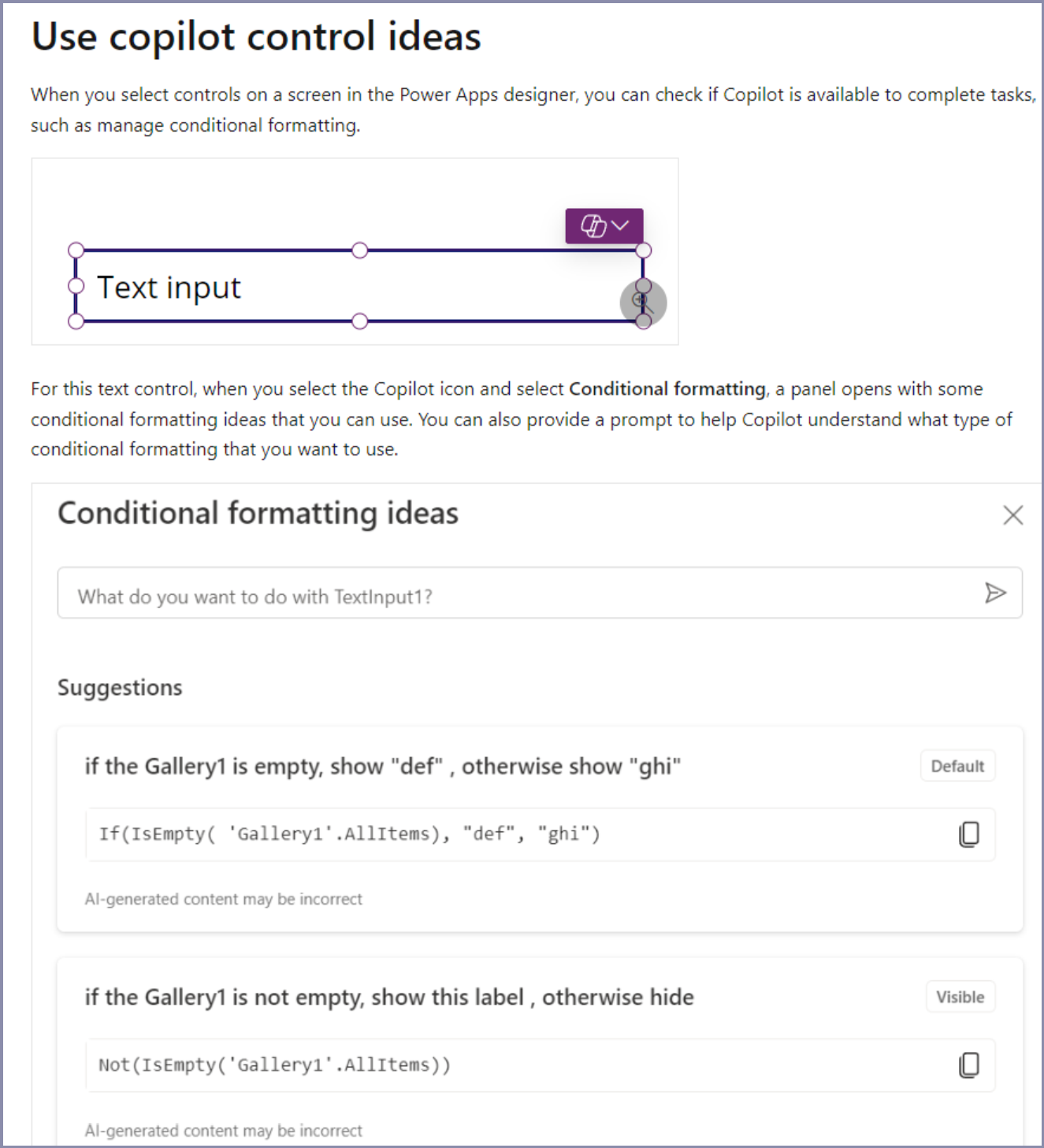Click the bottom-left corner resize handle of Text input
1044x1148 pixels.
(x=76, y=321)
